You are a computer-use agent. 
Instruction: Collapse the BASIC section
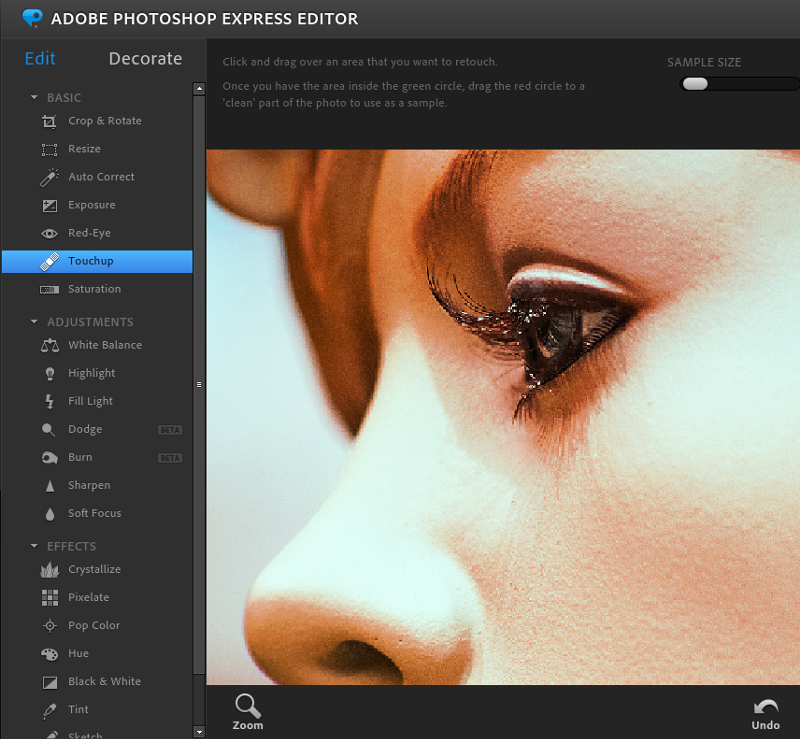pos(34,97)
